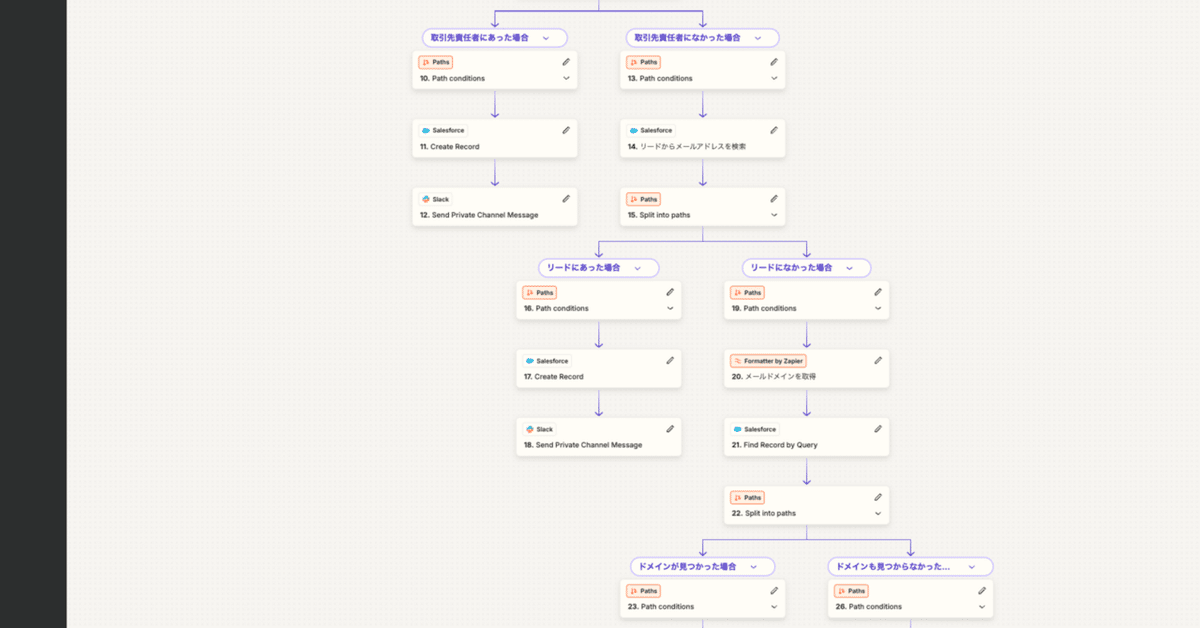
Task: Click Paths badge on step 16
Action: pos(540,293)
